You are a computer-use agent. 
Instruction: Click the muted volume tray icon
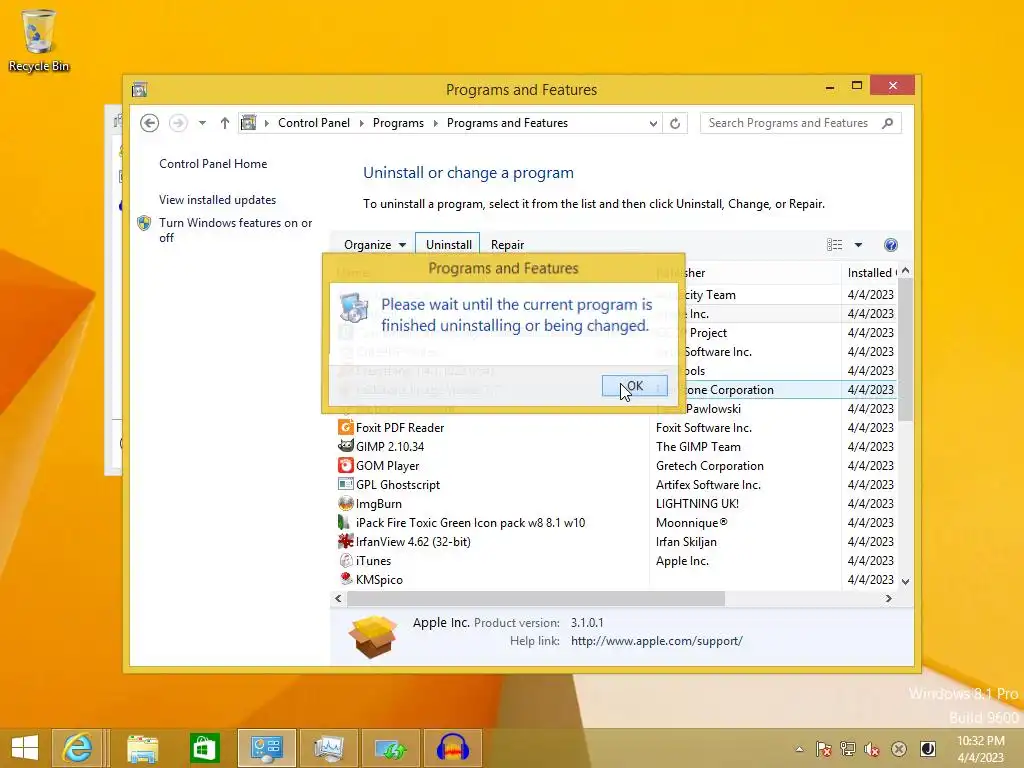872,749
